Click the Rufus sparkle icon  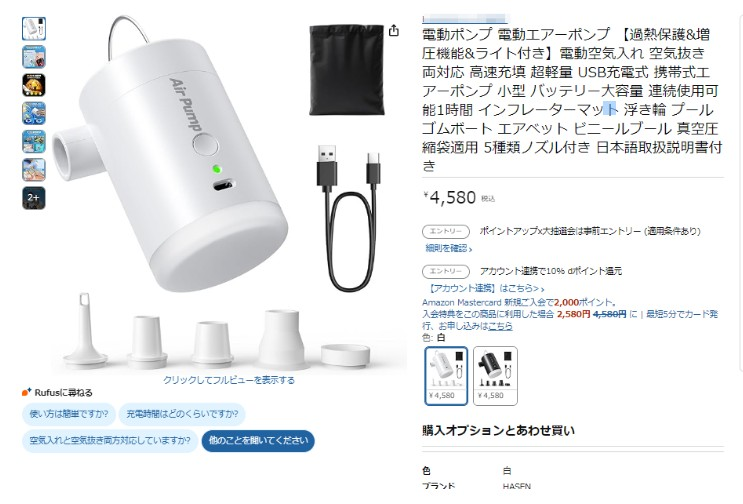coord(27,392)
